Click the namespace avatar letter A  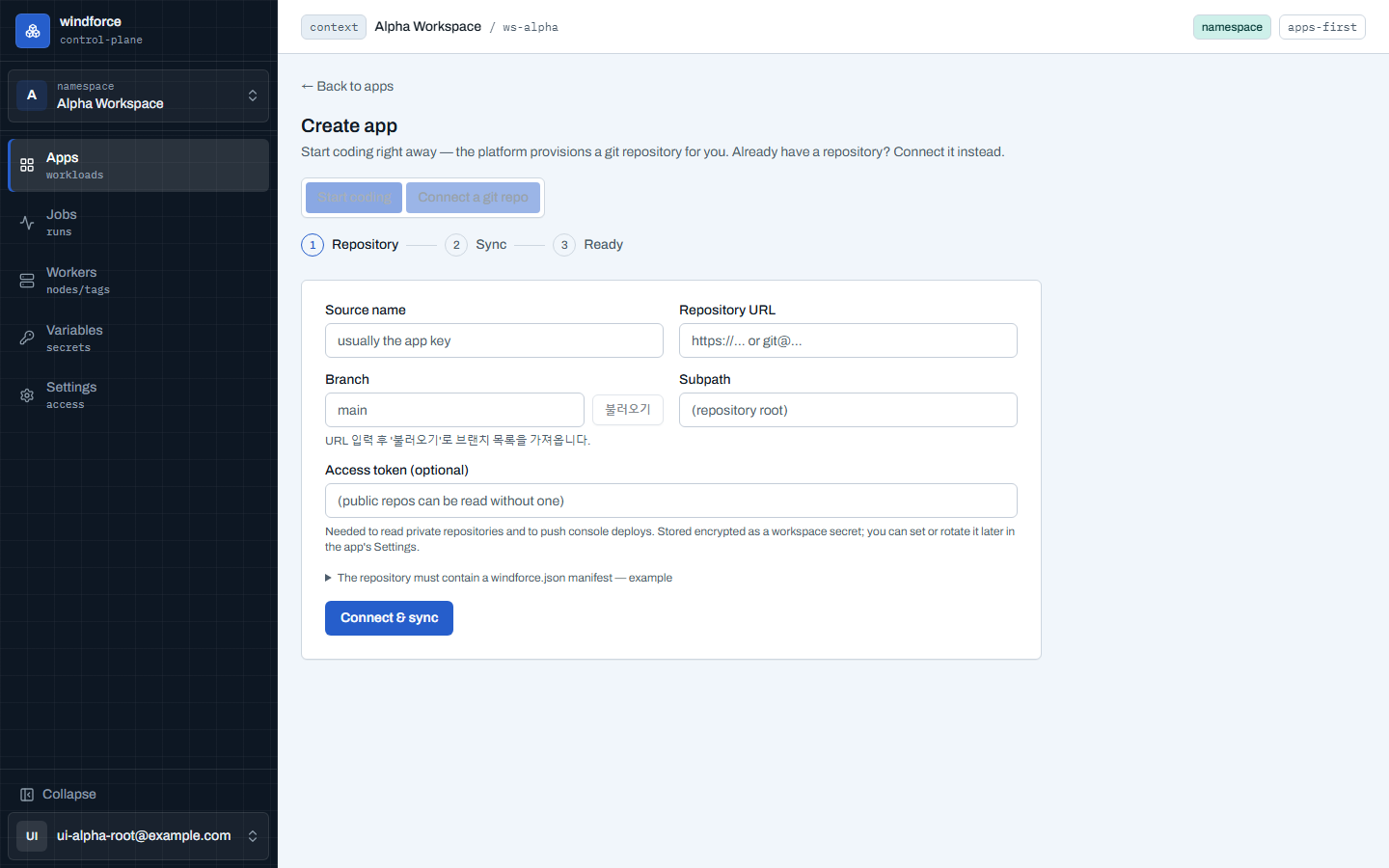pos(32,95)
